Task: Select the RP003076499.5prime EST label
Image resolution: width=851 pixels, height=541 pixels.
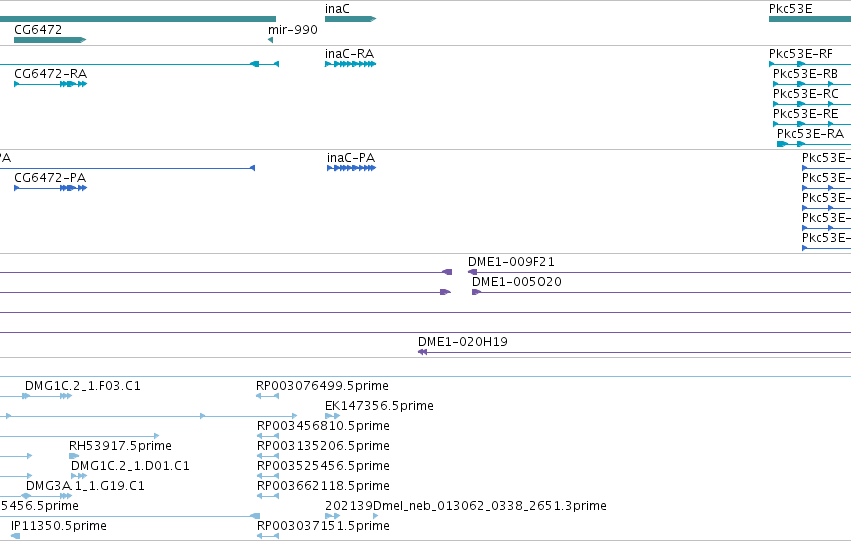Action: tap(322, 386)
